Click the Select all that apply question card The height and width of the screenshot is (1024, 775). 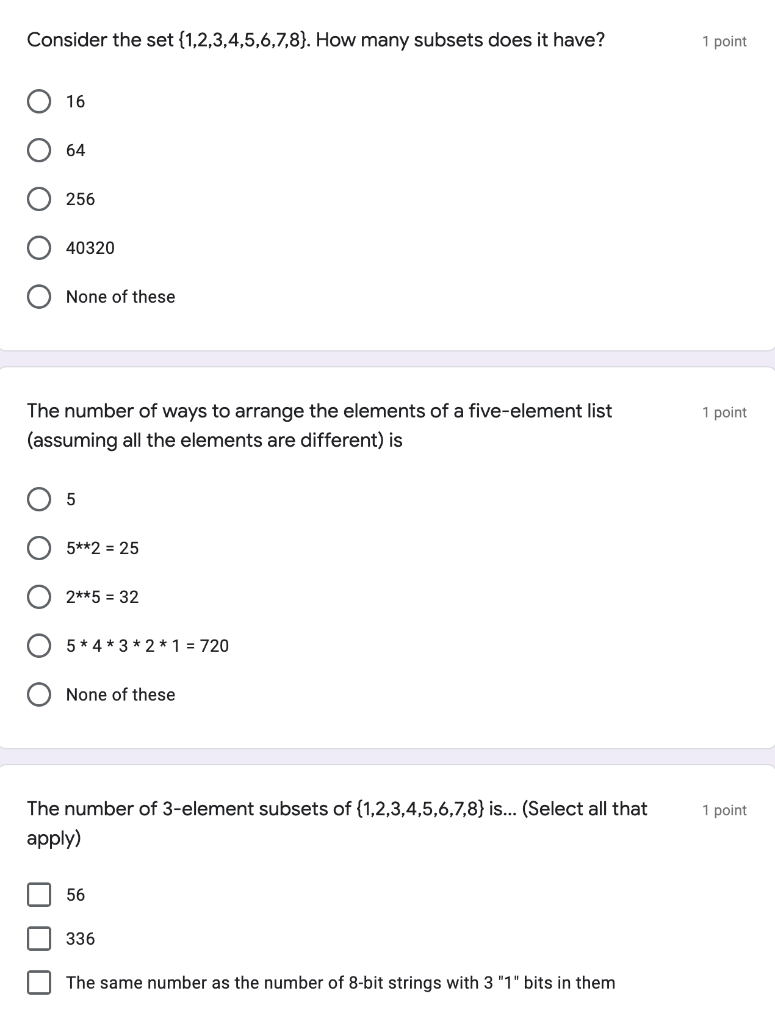pos(387,890)
